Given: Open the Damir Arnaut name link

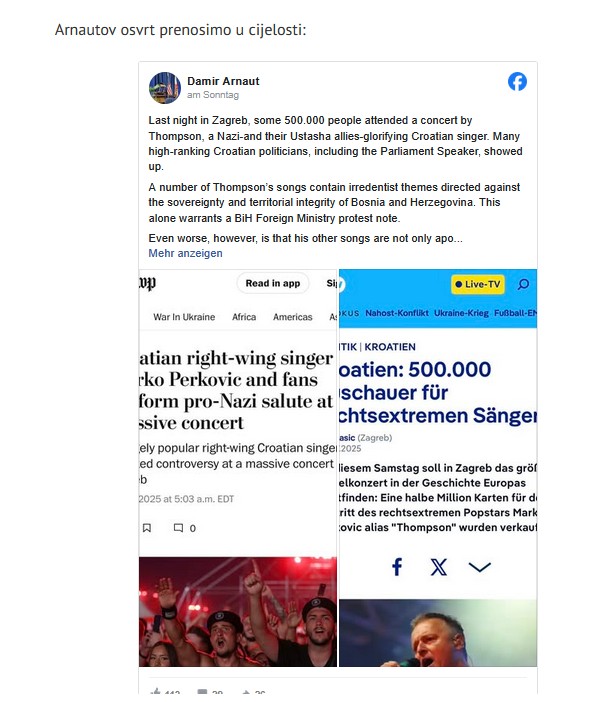Looking at the screenshot, I should (x=223, y=81).
